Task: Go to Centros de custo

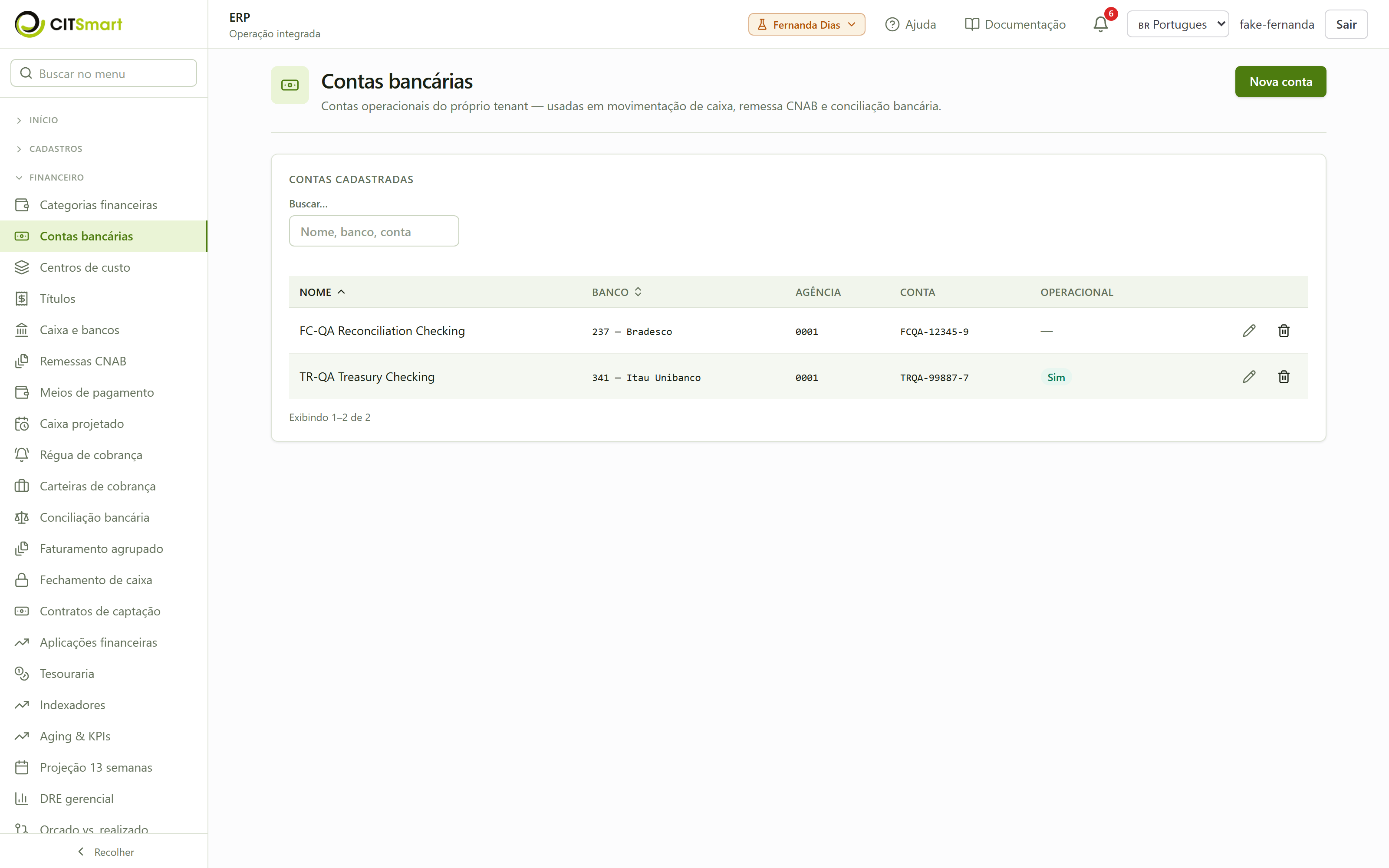Action: (104, 267)
